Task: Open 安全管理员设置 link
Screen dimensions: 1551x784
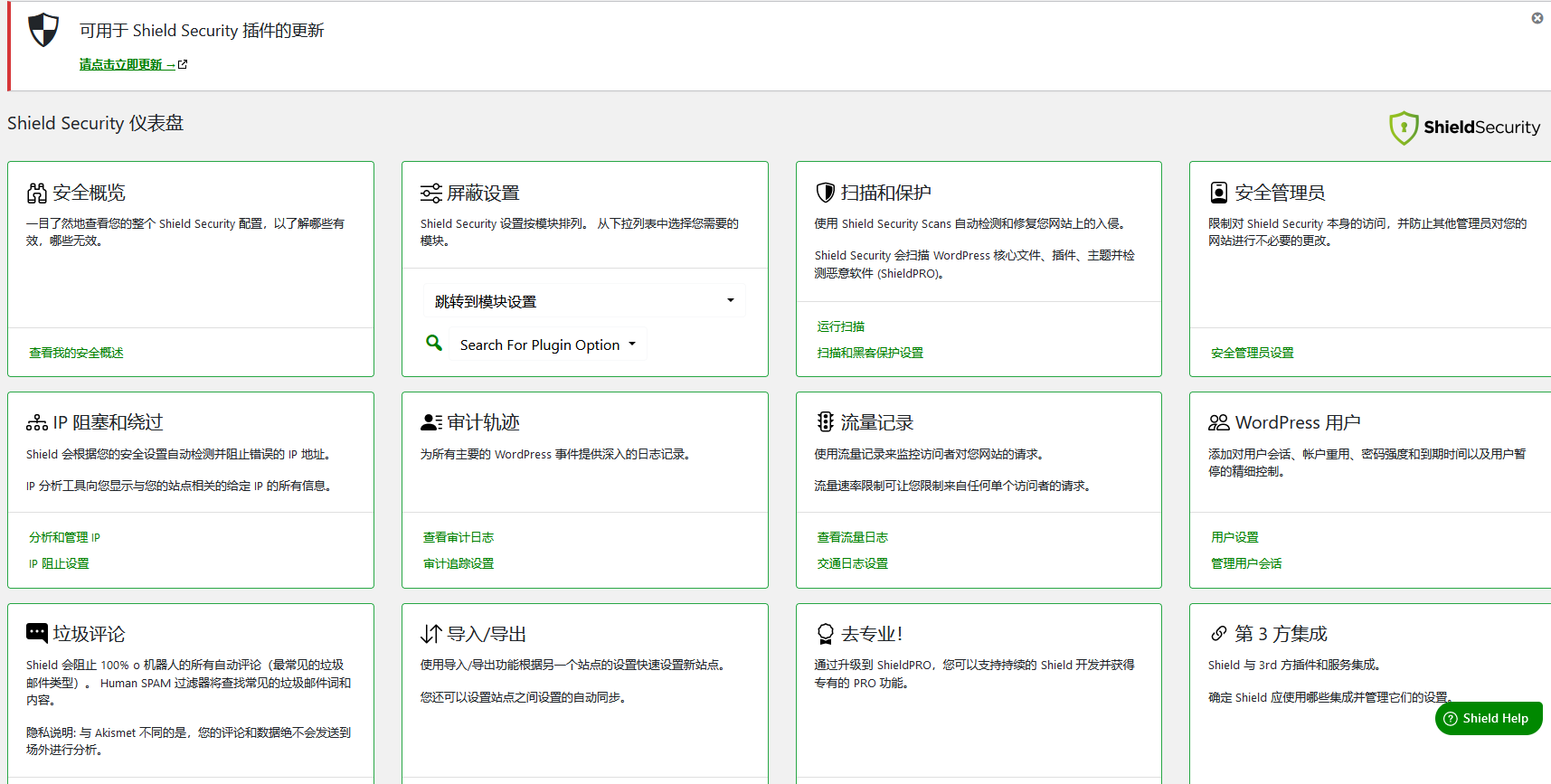Action: 1253,353
